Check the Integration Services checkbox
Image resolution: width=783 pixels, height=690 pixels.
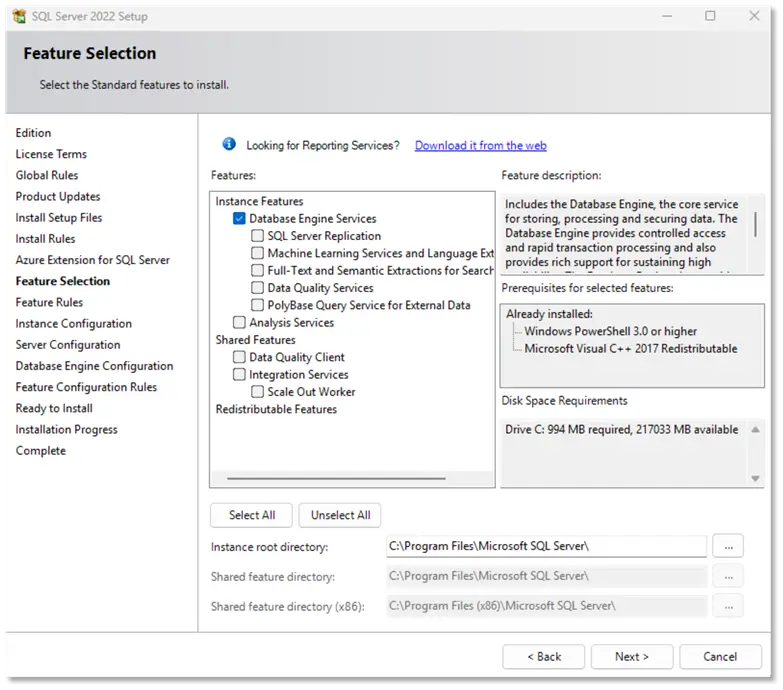pos(239,374)
